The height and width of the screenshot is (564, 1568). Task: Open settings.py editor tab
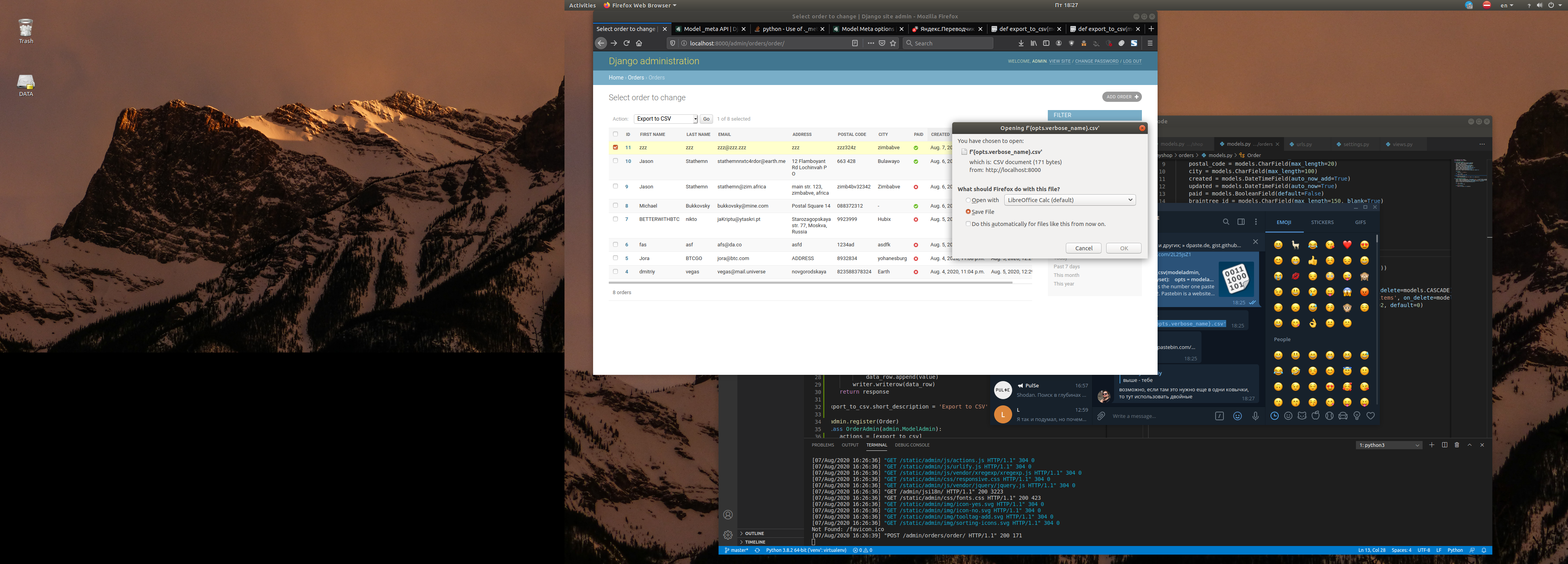(1356, 144)
